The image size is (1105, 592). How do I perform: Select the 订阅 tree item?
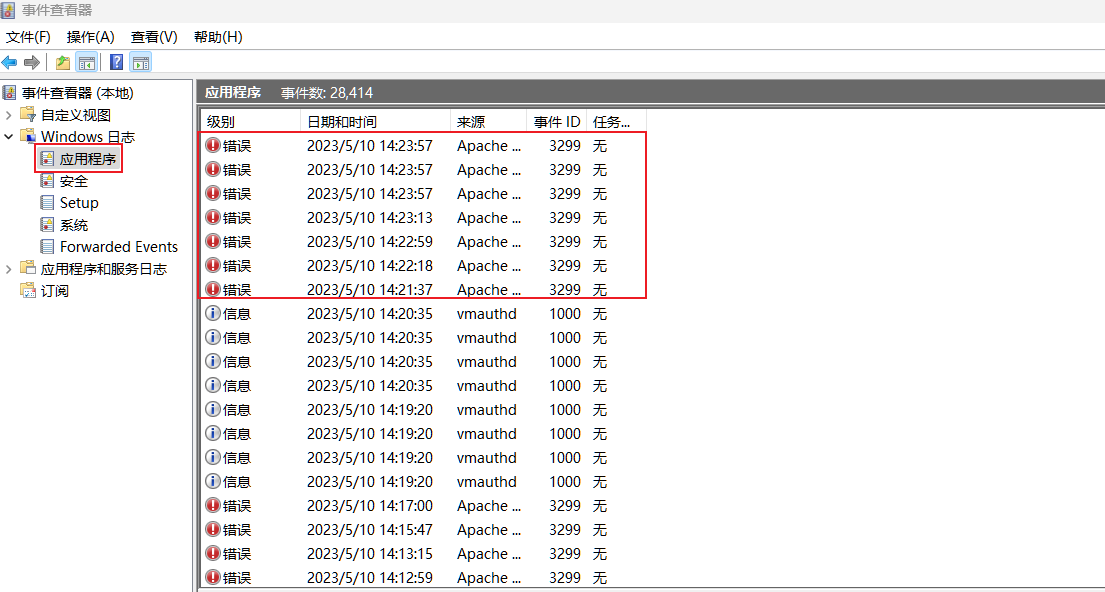[x=54, y=290]
